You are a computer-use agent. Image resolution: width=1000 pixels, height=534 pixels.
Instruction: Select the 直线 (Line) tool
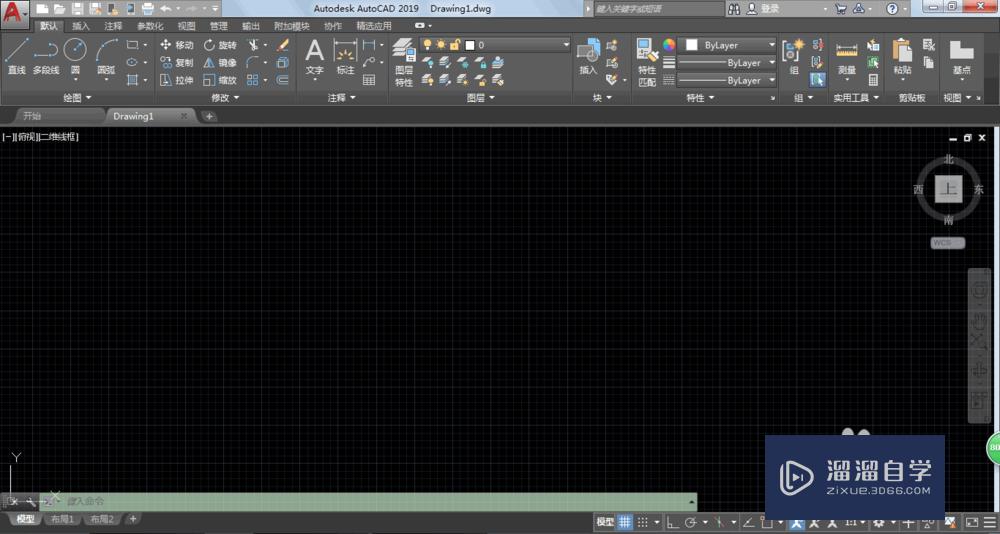[17, 57]
